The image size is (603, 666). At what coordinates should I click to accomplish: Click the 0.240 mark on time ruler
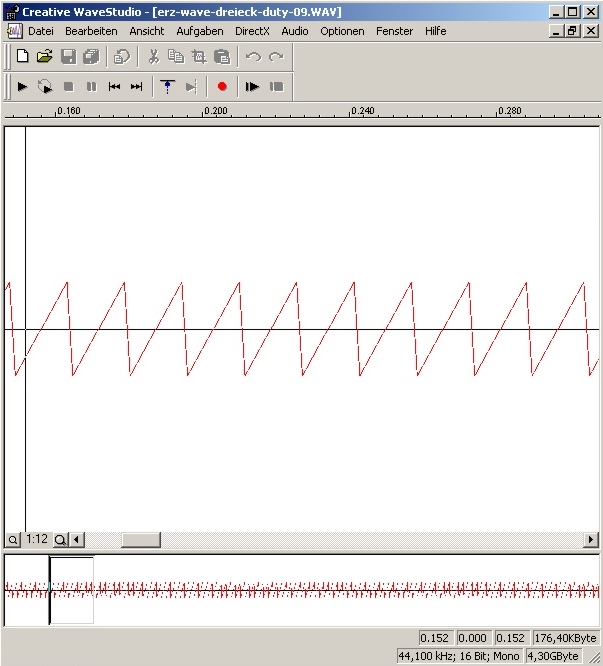(x=362, y=111)
